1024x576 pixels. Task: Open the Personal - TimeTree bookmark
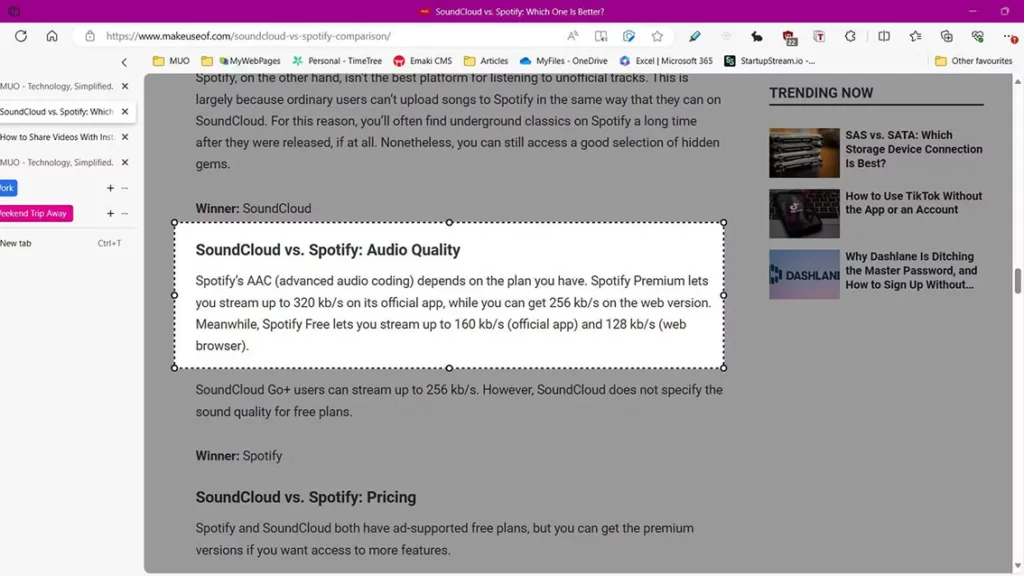[x=337, y=61]
